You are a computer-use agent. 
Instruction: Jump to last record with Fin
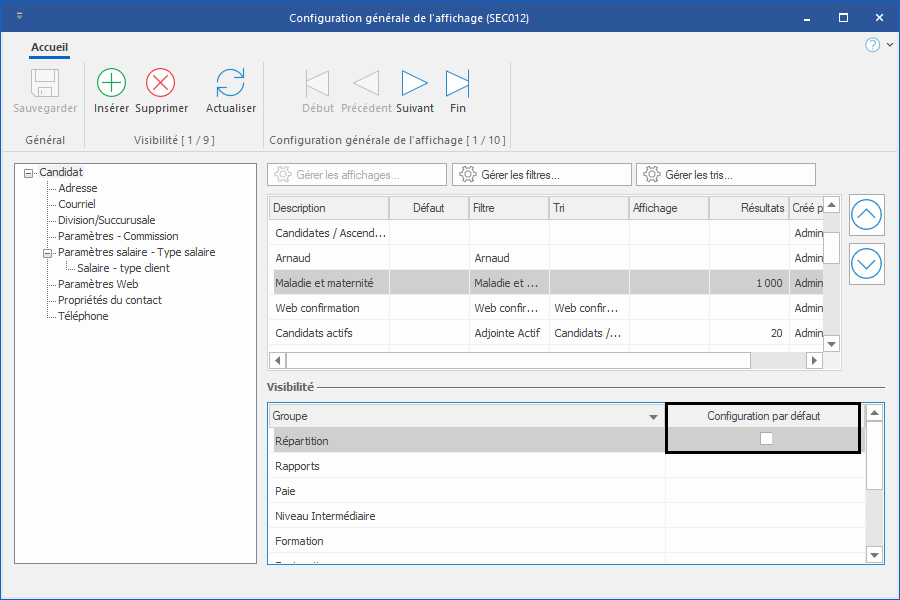[x=457, y=82]
